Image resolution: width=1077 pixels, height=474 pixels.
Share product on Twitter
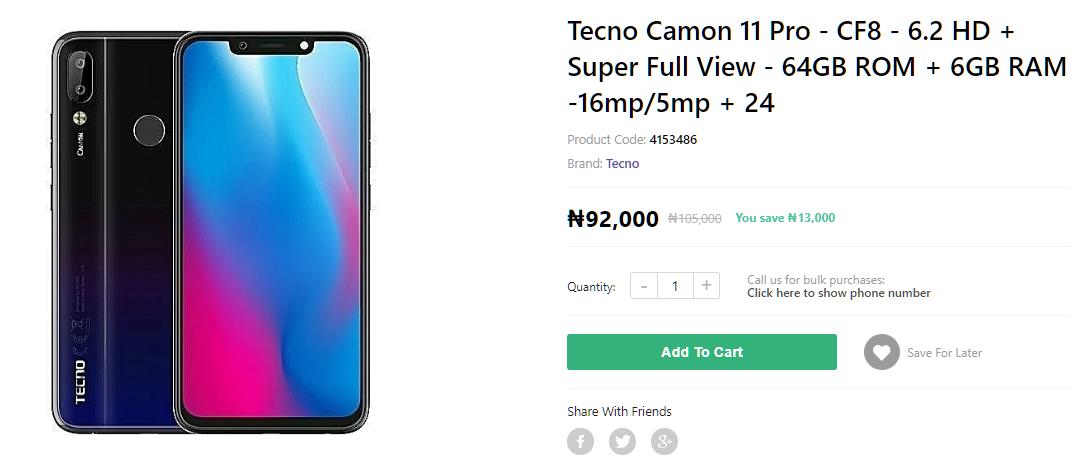[622, 441]
